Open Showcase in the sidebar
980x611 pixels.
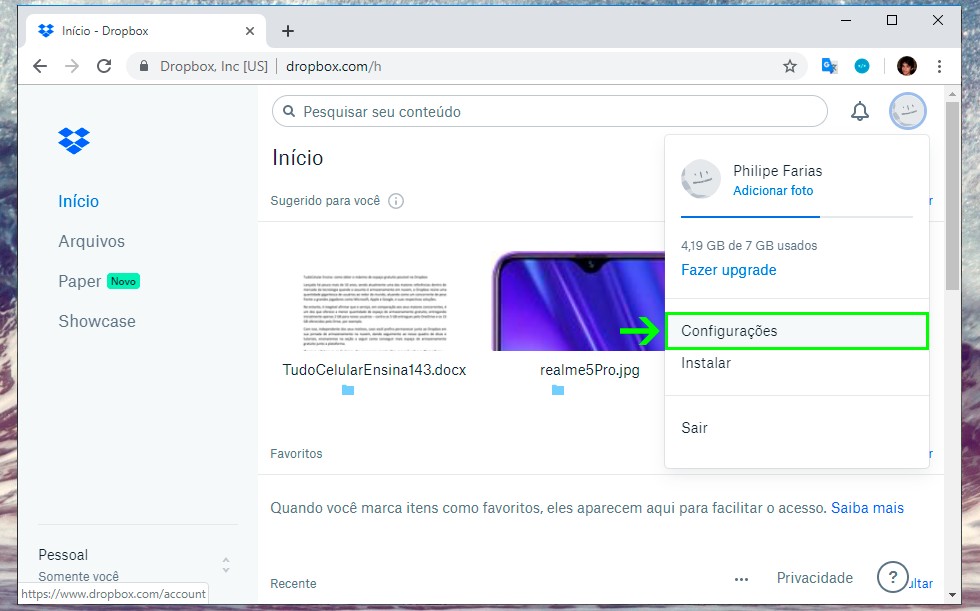click(97, 321)
